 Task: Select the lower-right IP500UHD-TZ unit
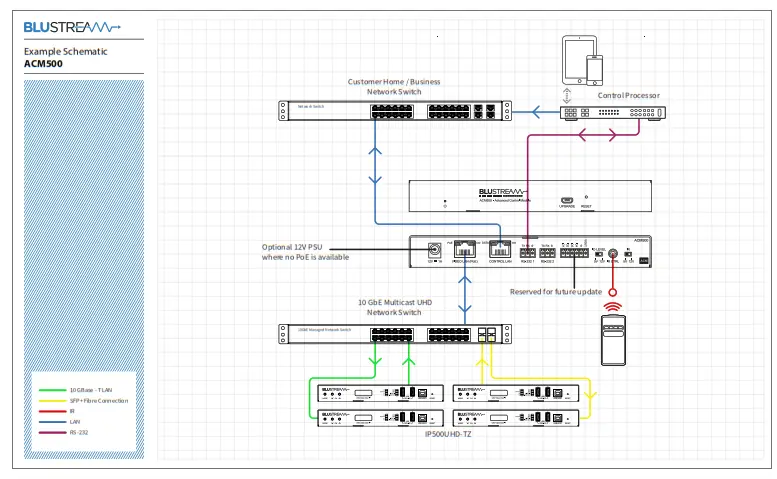[x=516, y=418]
